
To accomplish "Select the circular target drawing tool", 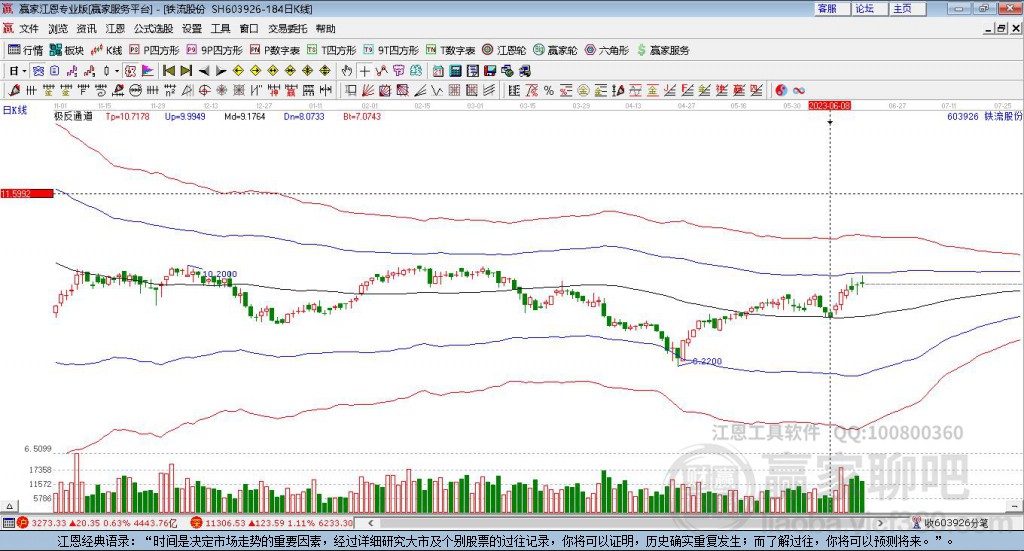I will coord(204,90).
